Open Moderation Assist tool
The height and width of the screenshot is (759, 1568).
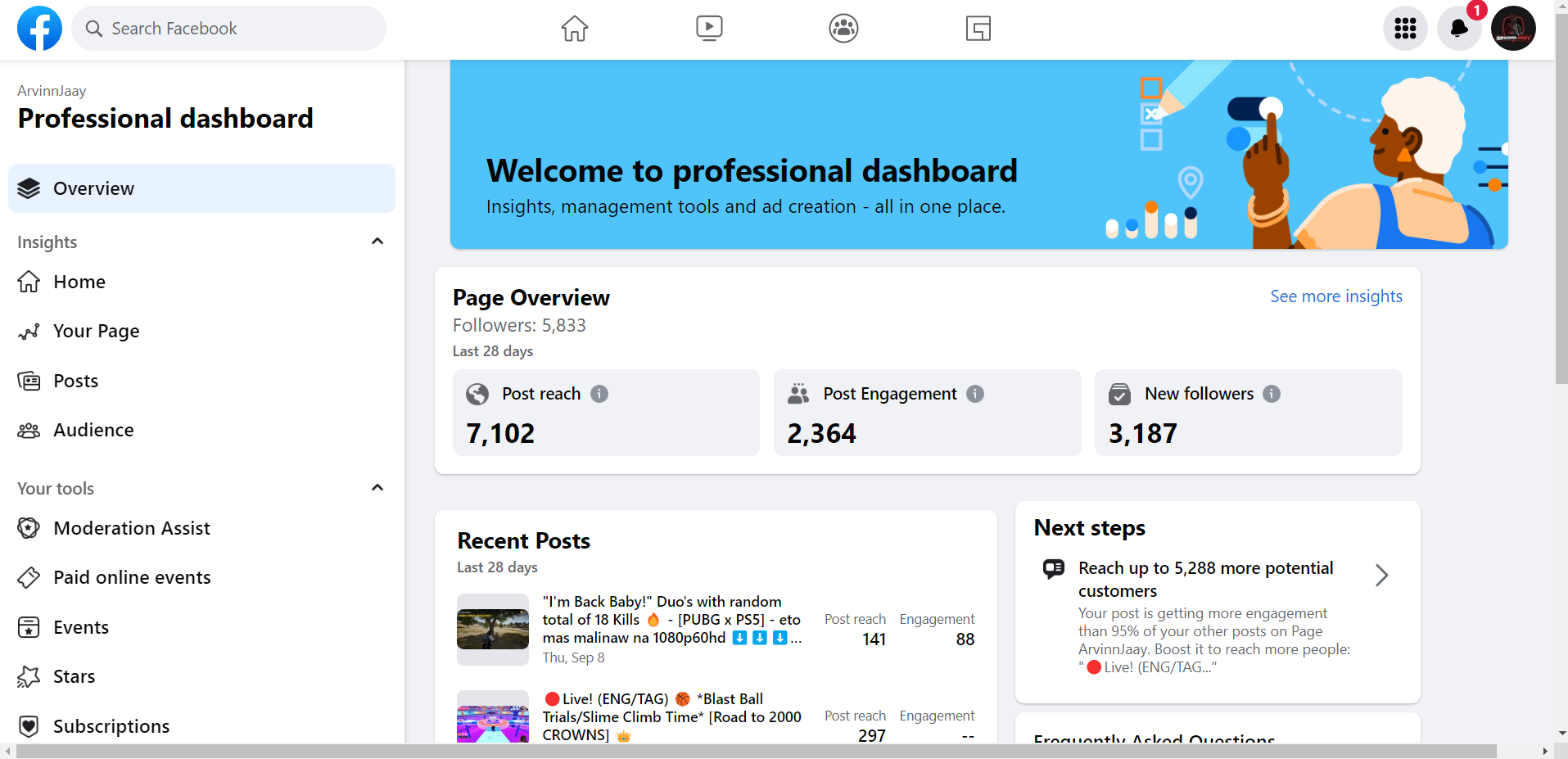coord(201,528)
